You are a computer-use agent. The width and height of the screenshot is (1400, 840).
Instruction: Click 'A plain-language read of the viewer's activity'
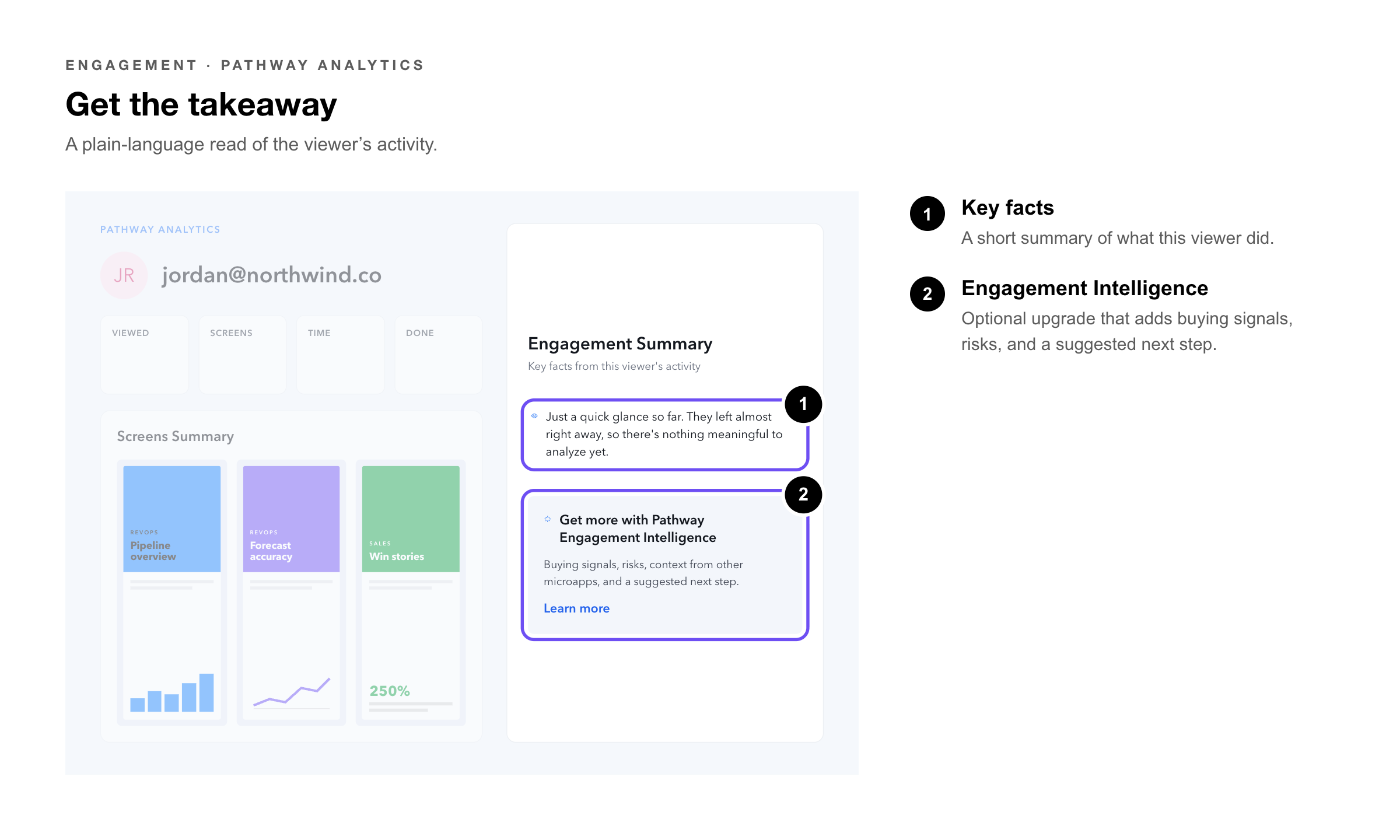251,144
